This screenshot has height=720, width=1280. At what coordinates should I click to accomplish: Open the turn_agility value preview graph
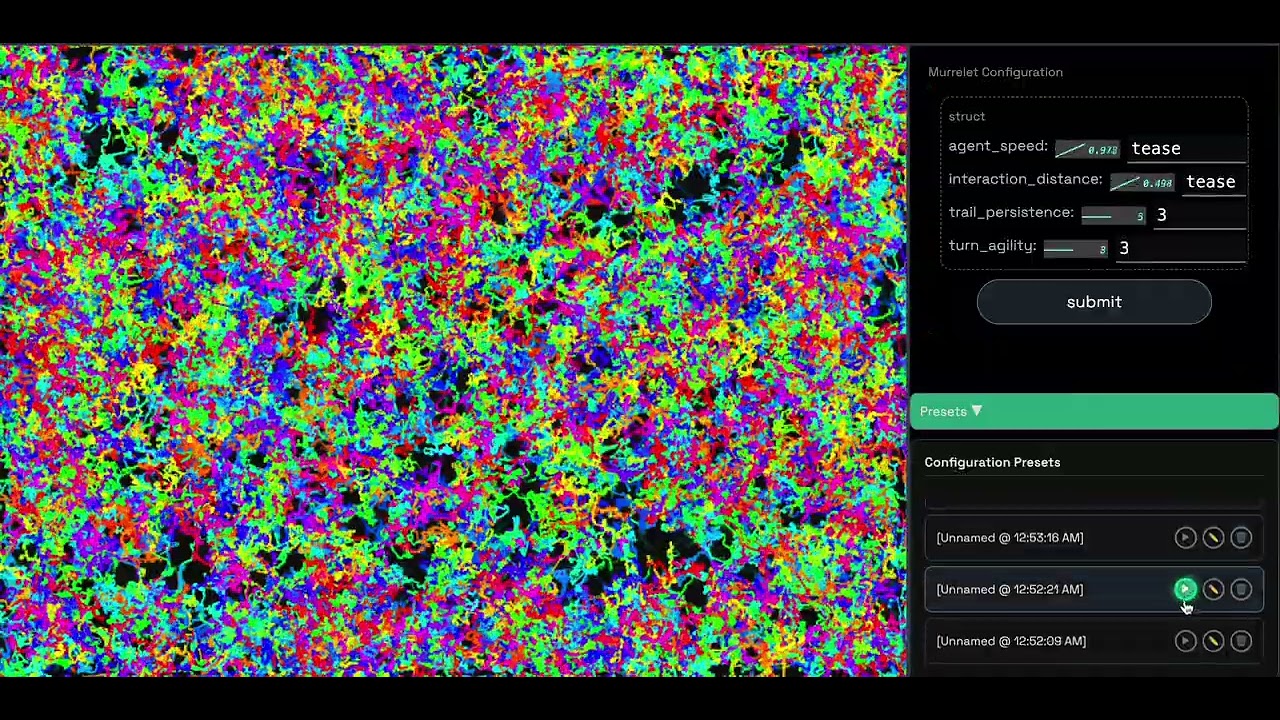tap(1076, 248)
